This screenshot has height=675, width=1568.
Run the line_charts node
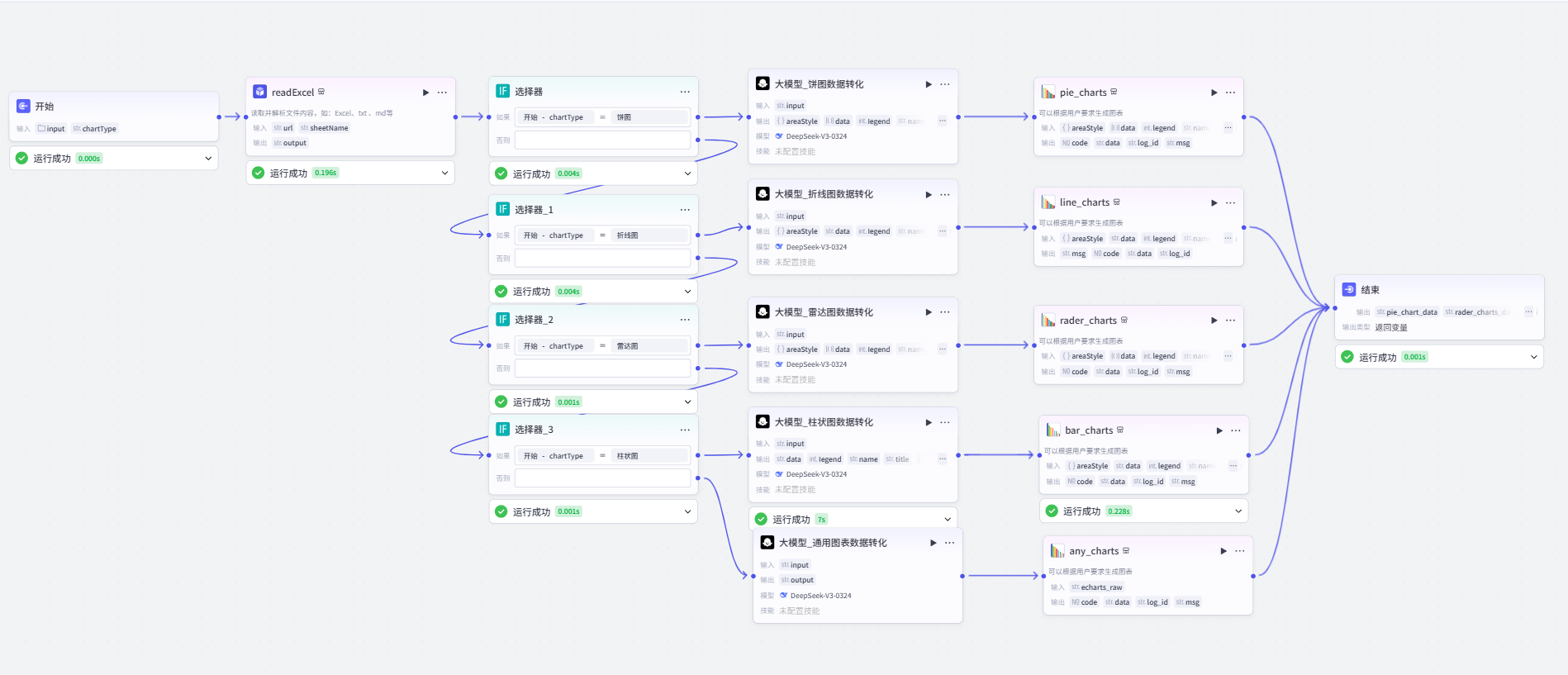click(x=1214, y=202)
